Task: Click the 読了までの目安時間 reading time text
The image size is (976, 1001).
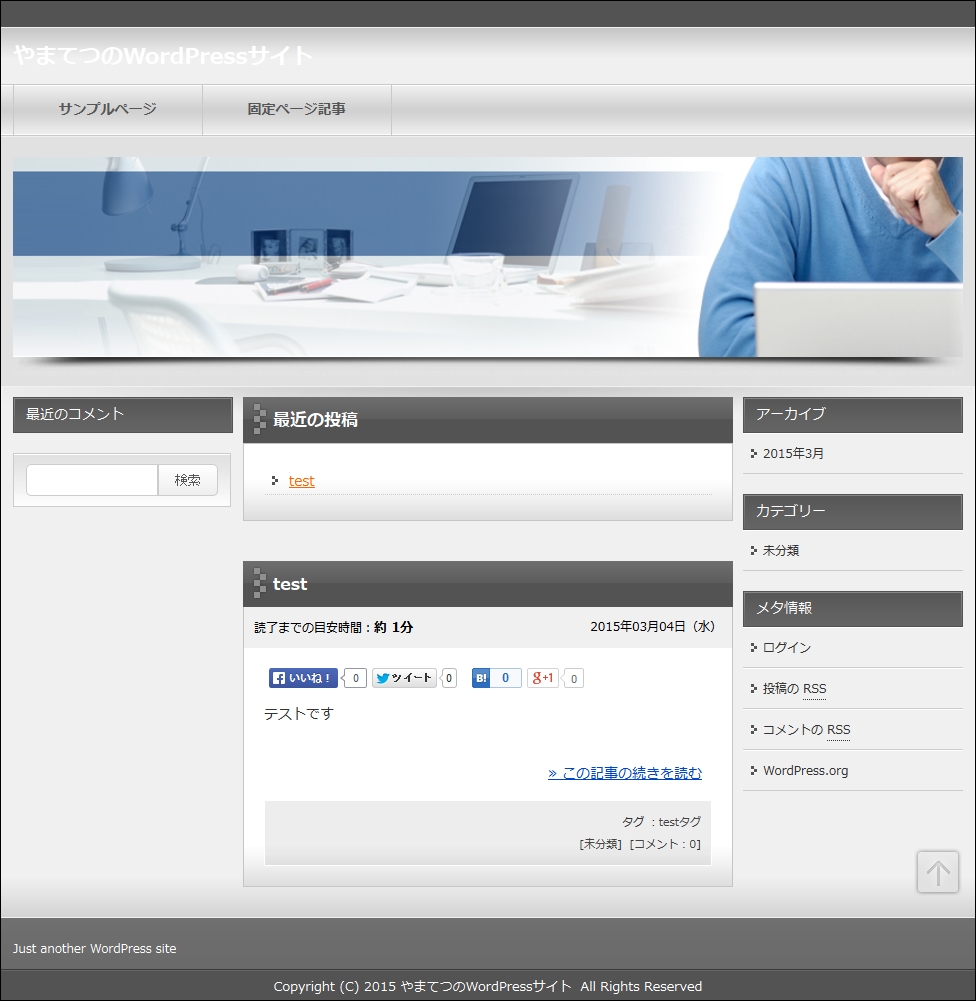Action: tap(334, 628)
